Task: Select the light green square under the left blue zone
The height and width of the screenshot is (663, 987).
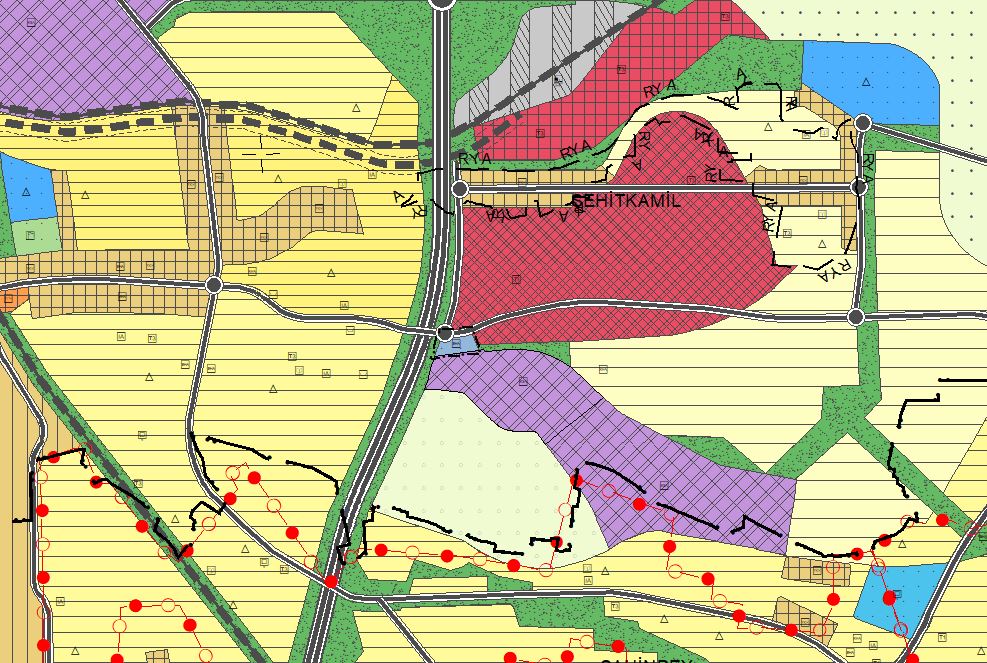Action: point(37,236)
